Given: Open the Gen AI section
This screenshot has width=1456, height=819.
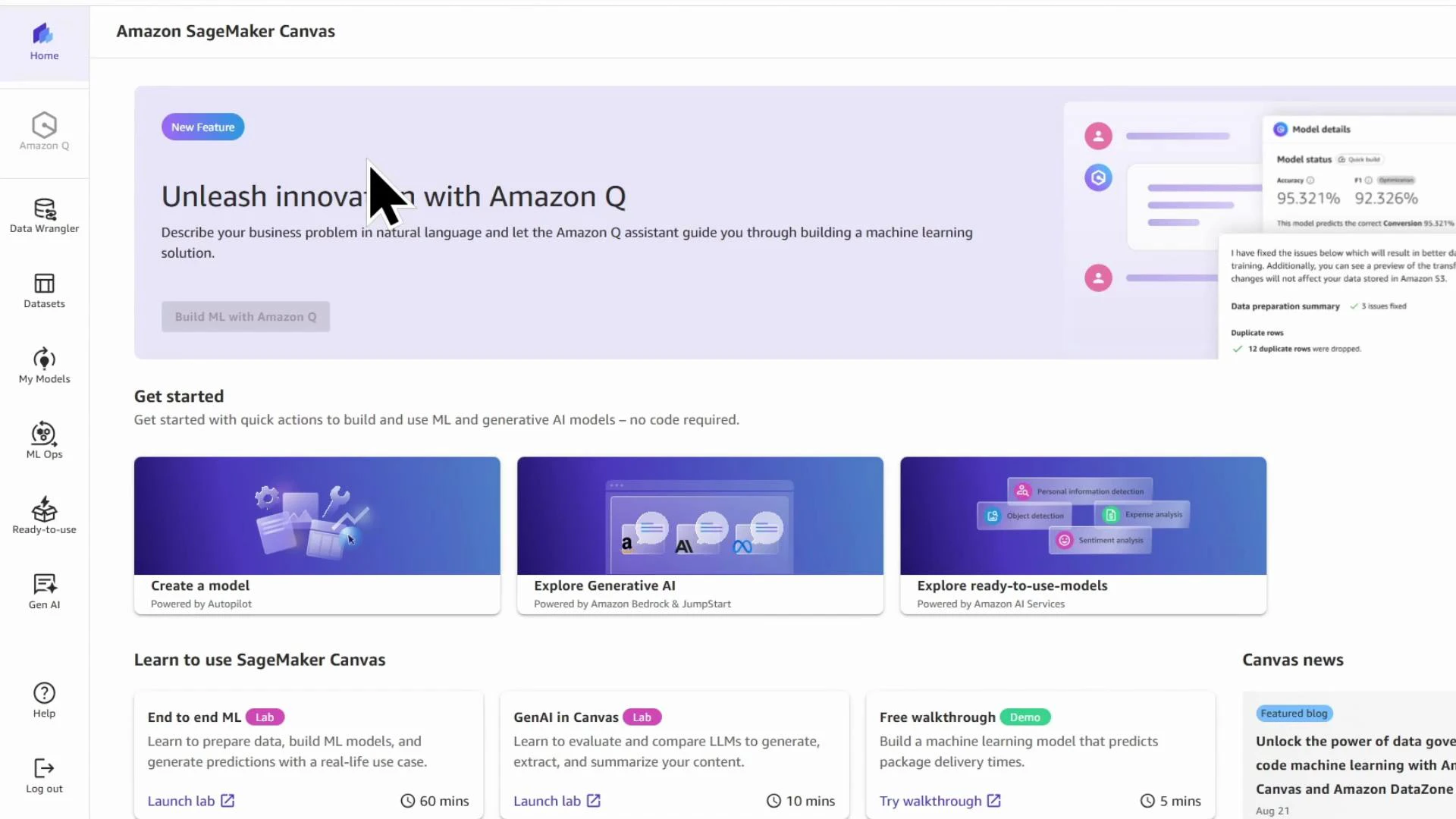Looking at the screenshot, I should point(43,590).
